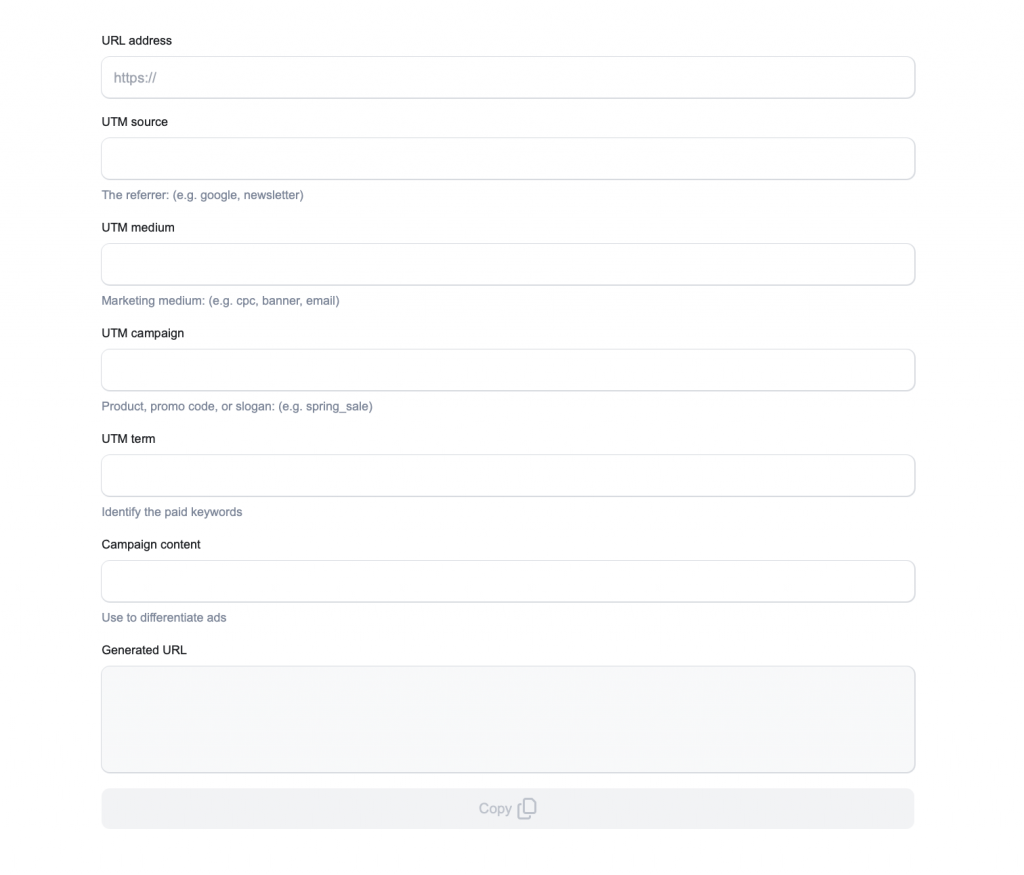
Task: Click the UTM campaign text field
Action: pyautogui.click(x=508, y=370)
